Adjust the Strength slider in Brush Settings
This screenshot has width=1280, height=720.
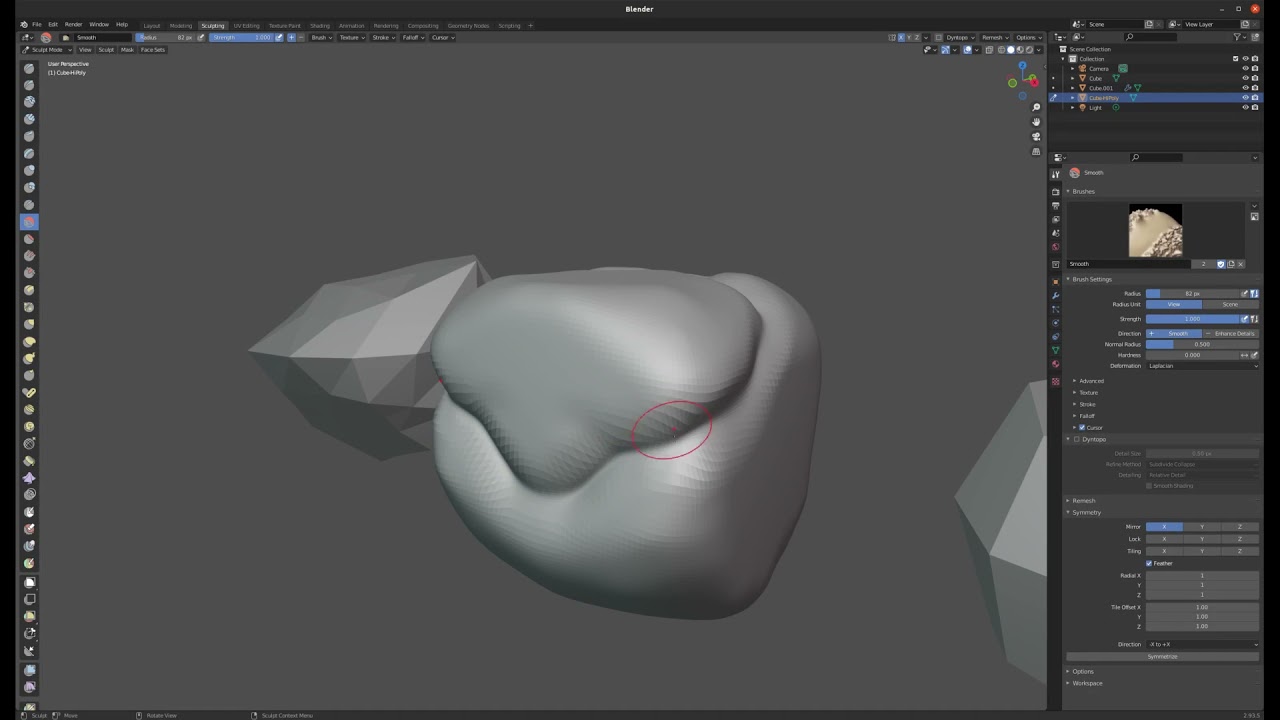click(x=1192, y=319)
